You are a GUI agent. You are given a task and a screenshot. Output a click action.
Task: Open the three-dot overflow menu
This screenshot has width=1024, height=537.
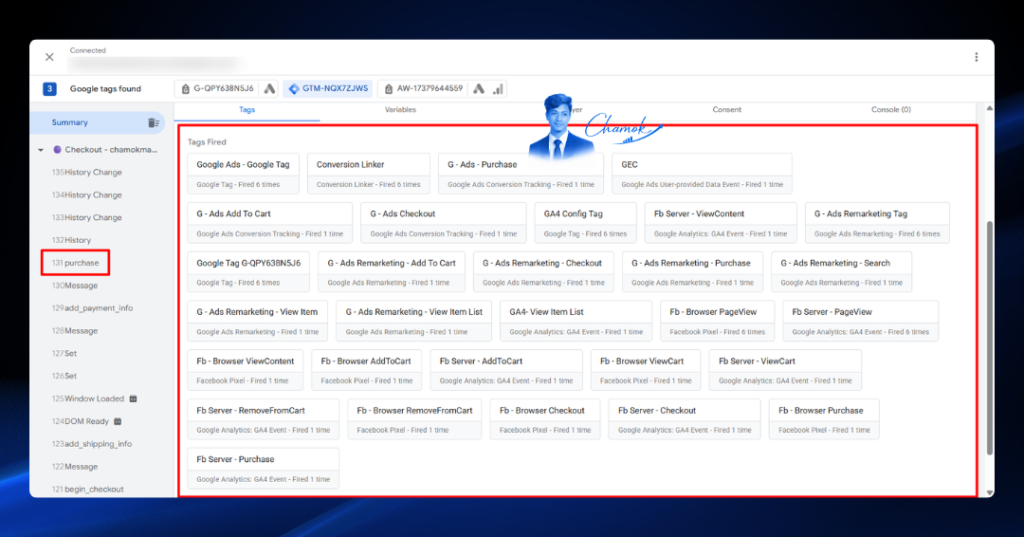click(x=976, y=57)
